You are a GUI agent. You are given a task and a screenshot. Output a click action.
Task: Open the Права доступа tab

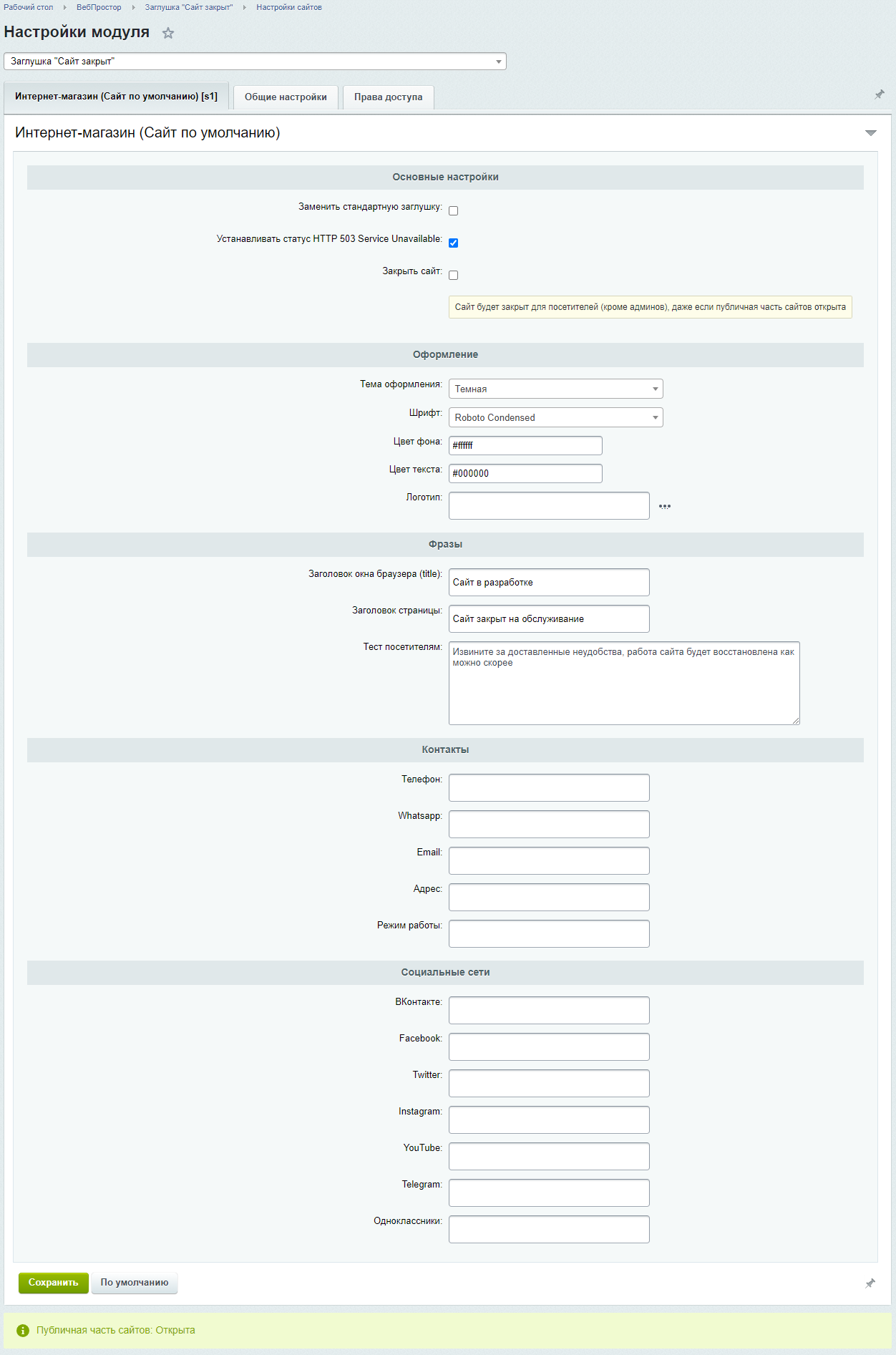[388, 97]
